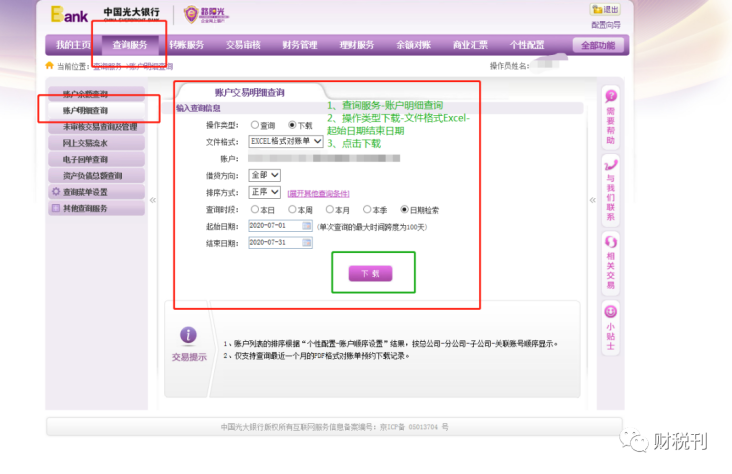Viewport: 732px width, 474px height.
Task: Click the 账户 account field
Action: tap(324, 159)
